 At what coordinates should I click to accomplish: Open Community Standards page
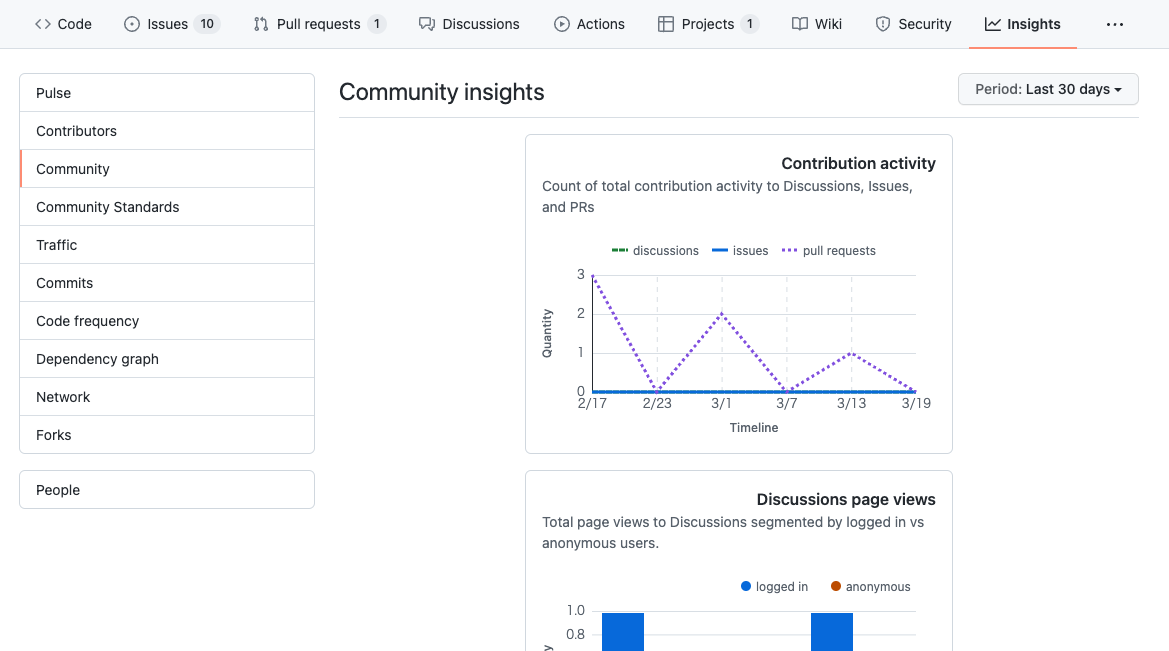point(167,207)
